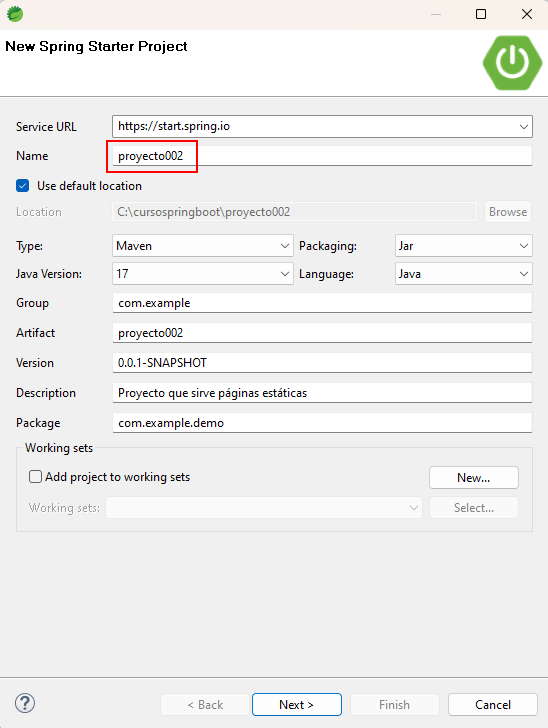548x728 pixels.
Task: Click the 'Name' label
Action: coord(32,156)
